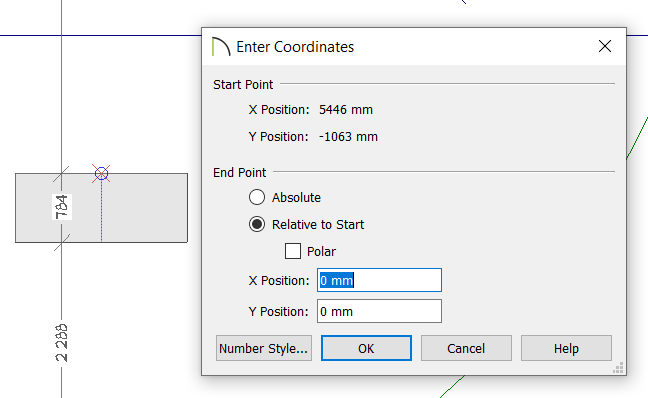Open Help for entering coordinates
This screenshot has height=398, width=648.
pyautogui.click(x=566, y=348)
